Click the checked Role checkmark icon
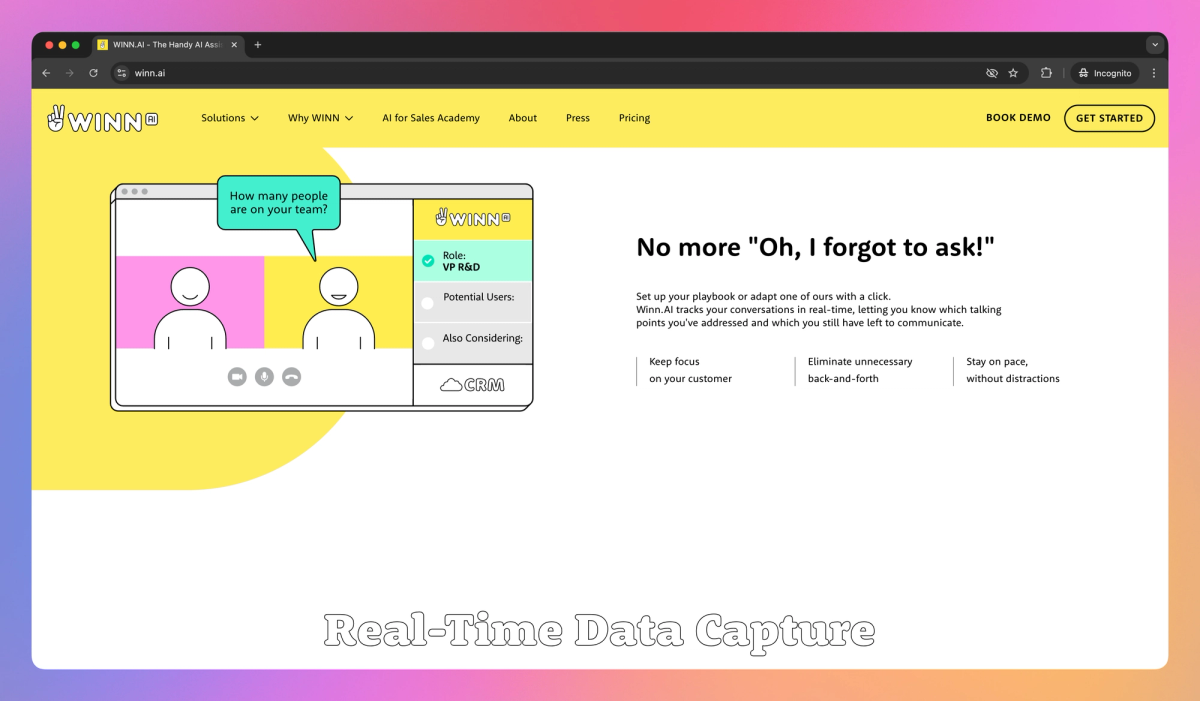The width and height of the screenshot is (1200, 701). coord(428,261)
